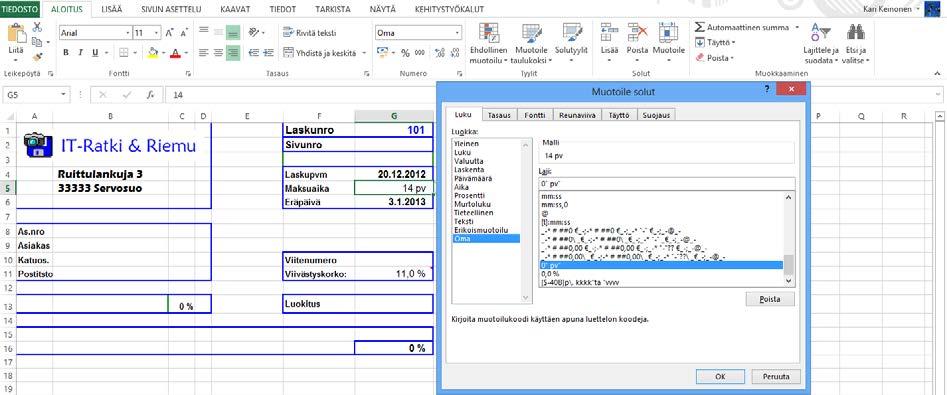947x395 pixels.
Task: Decrease font size with smaller A icon
Action: (x=184, y=33)
